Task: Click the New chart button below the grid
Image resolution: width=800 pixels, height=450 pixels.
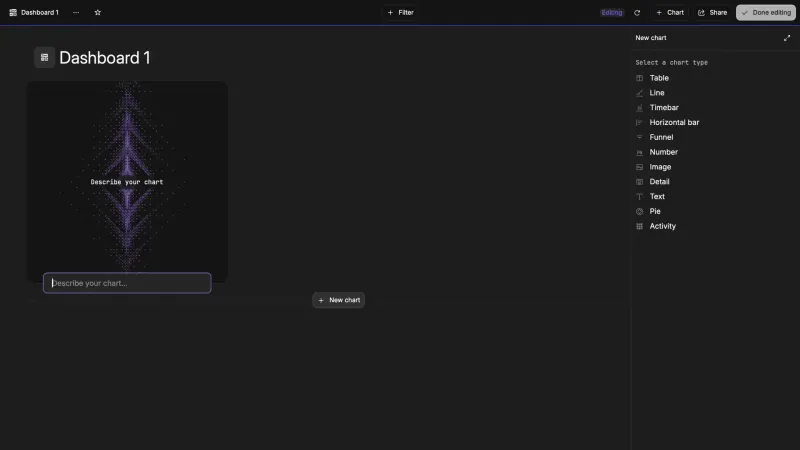Action: (x=339, y=300)
